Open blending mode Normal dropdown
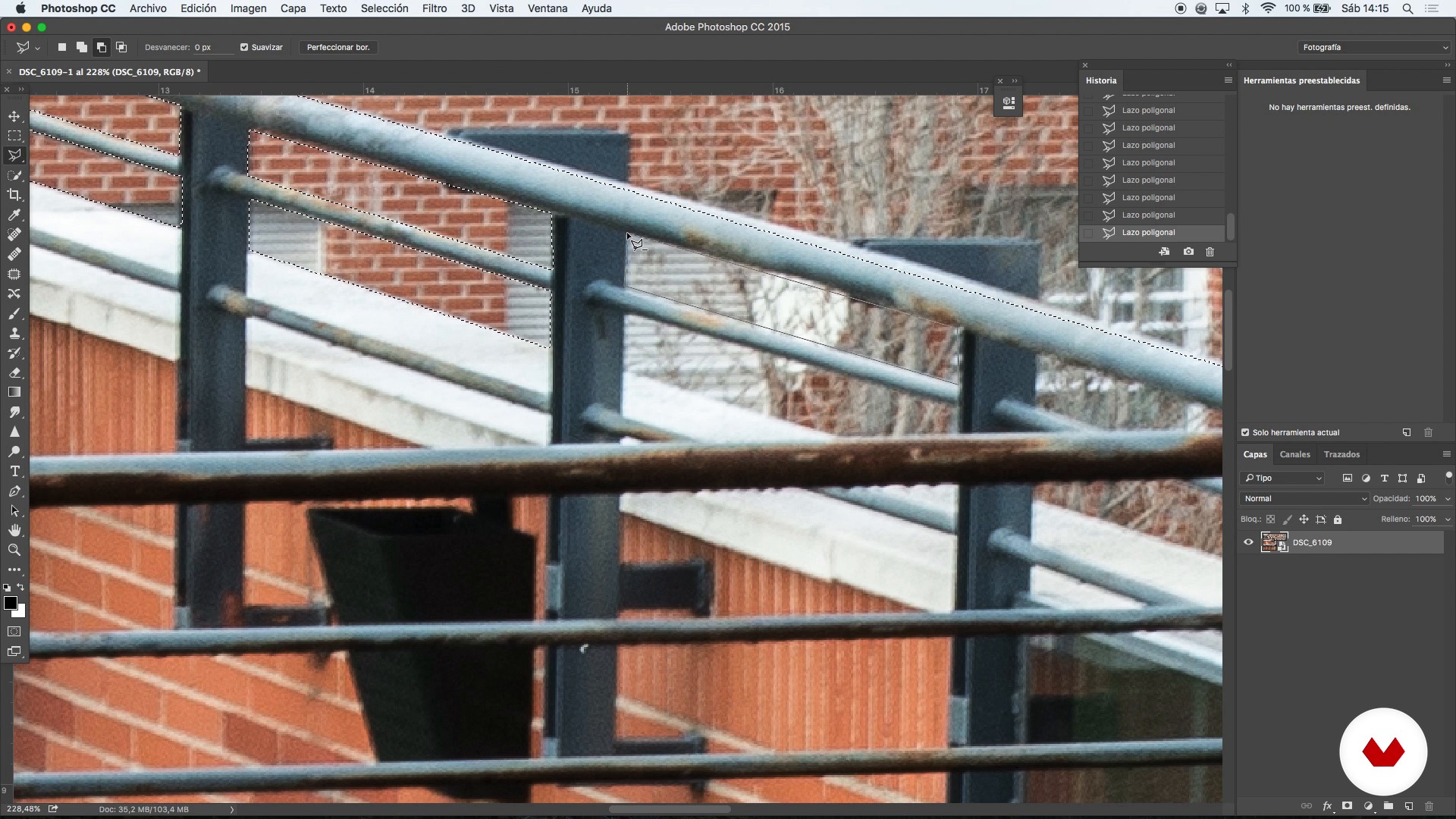 pyautogui.click(x=1304, y=499)
